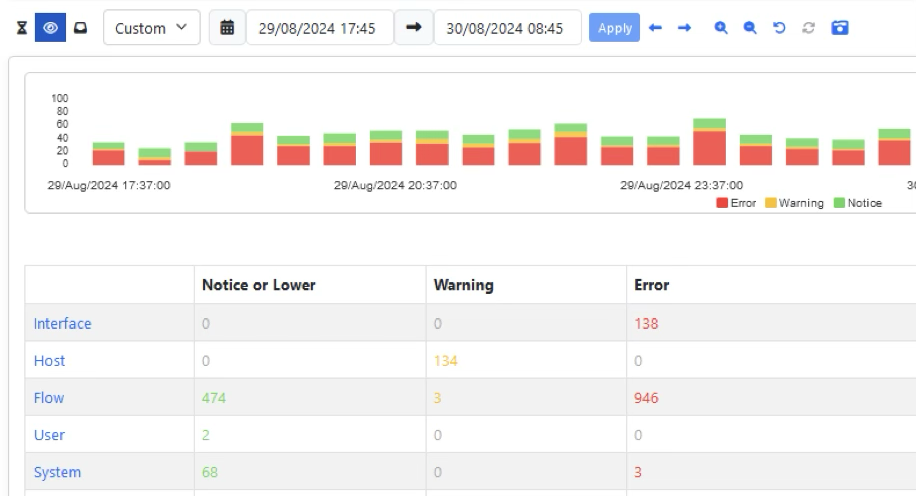916x496 pixels.
Task: Open the System alerts link
Action: coord(57,472)
